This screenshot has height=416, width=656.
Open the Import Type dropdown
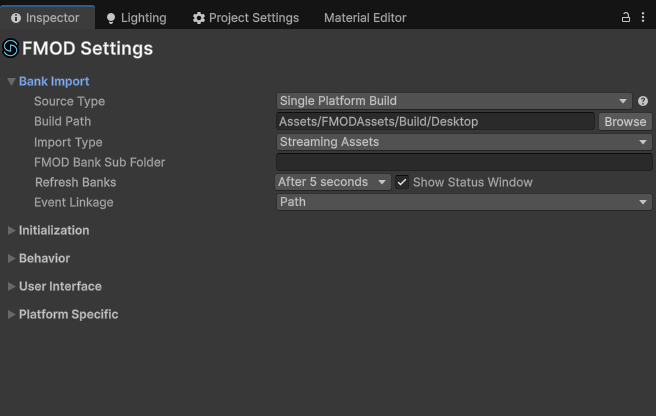coord(464,142)
